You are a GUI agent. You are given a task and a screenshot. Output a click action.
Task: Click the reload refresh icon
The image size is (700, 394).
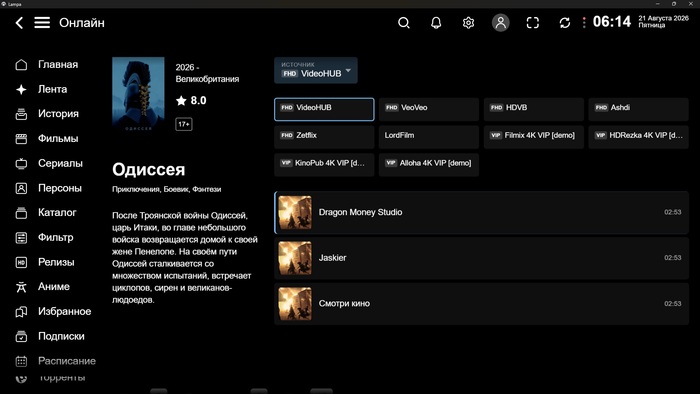tap(565, 23)
